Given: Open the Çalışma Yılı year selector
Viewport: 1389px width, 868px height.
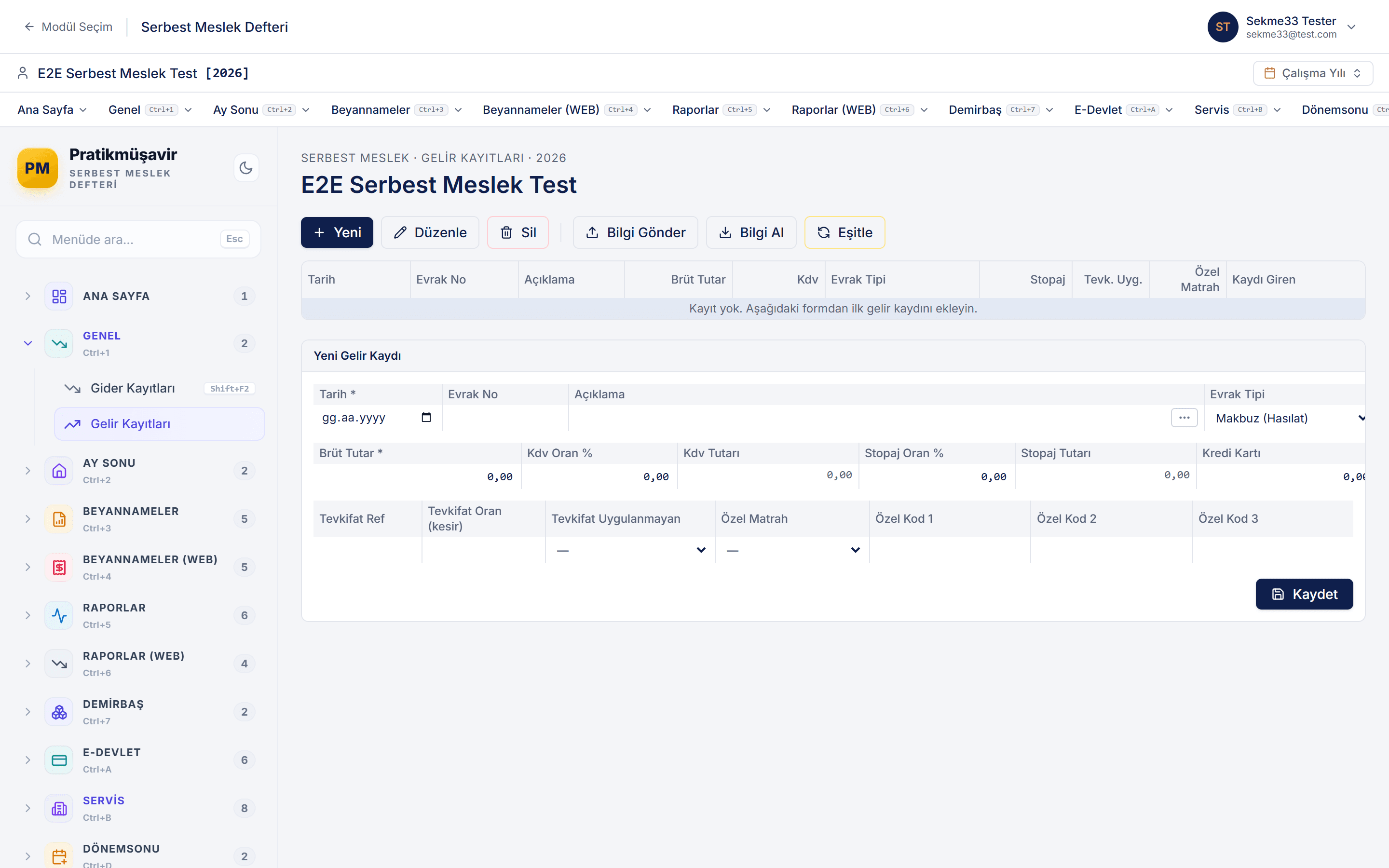Looking at the screenshot, I should coord(1313,73).
